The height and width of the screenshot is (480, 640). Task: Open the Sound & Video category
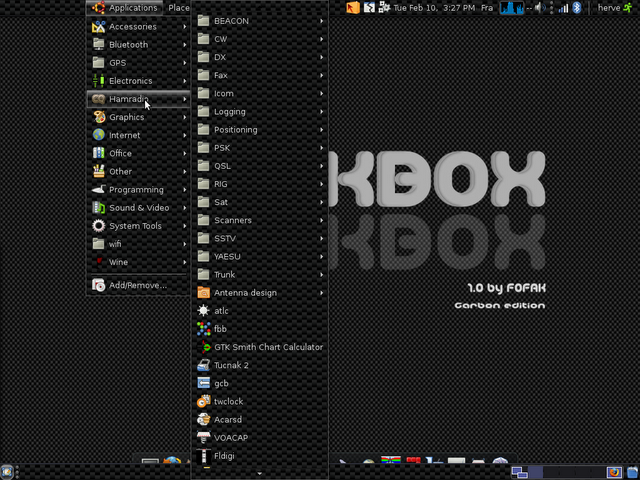138,208
